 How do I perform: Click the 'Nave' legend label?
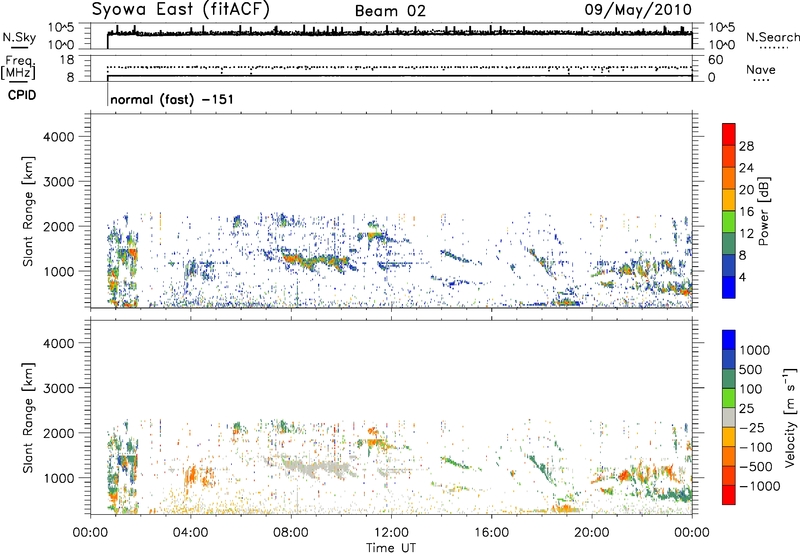[x=761, y=70]
